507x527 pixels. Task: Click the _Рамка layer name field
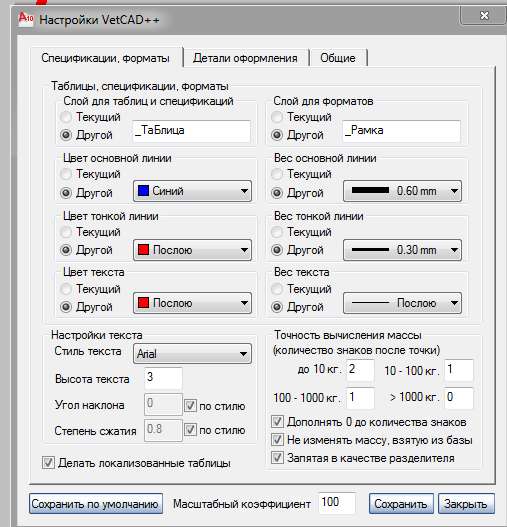(x=401, y=131)
